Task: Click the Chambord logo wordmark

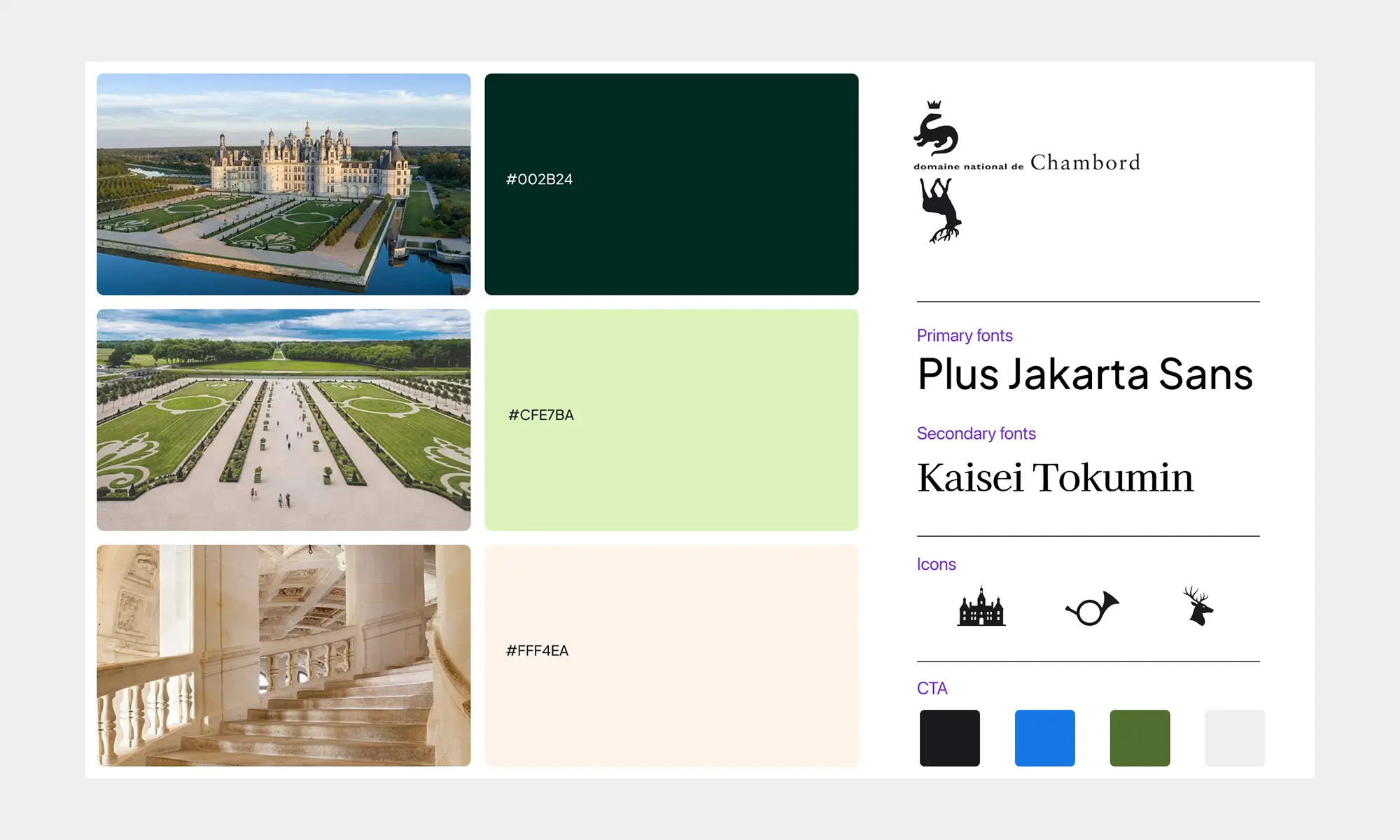Action: 1085,162
